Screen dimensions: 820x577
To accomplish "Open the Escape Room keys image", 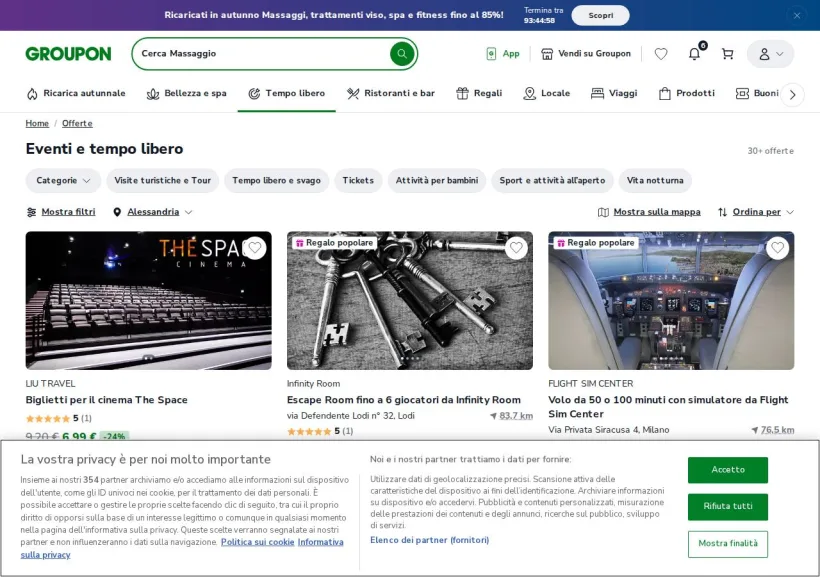I will coord(410,301).
